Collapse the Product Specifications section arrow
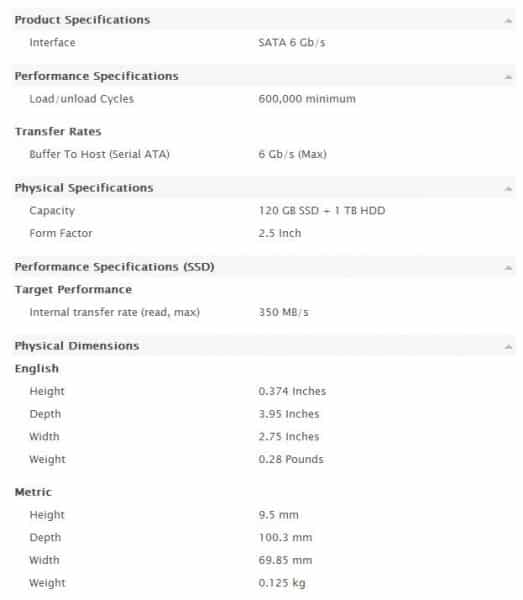Screen dimensions: 523x600 click(x=508, y=20)
